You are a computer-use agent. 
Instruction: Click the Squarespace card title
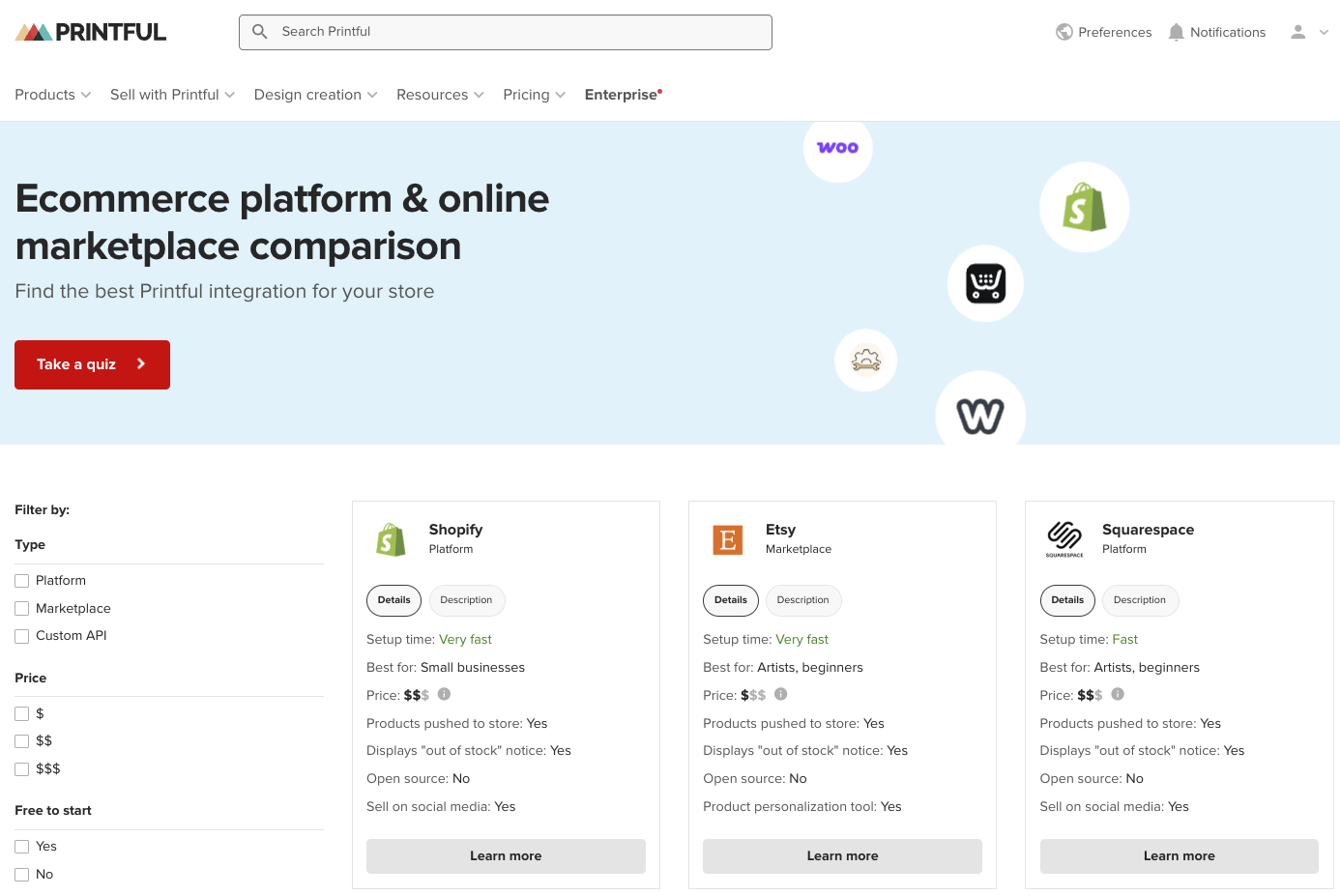[x=1148, y=530]
